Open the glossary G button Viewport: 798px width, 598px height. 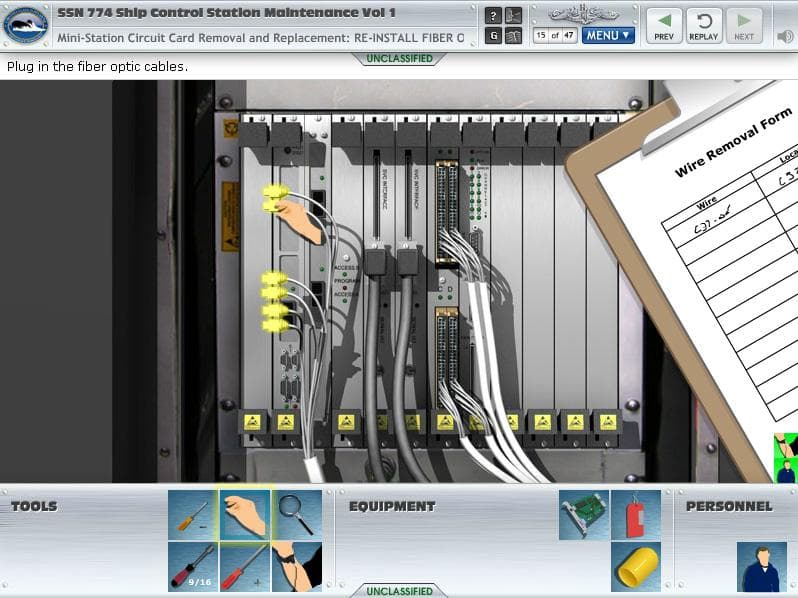pos(493,36)
